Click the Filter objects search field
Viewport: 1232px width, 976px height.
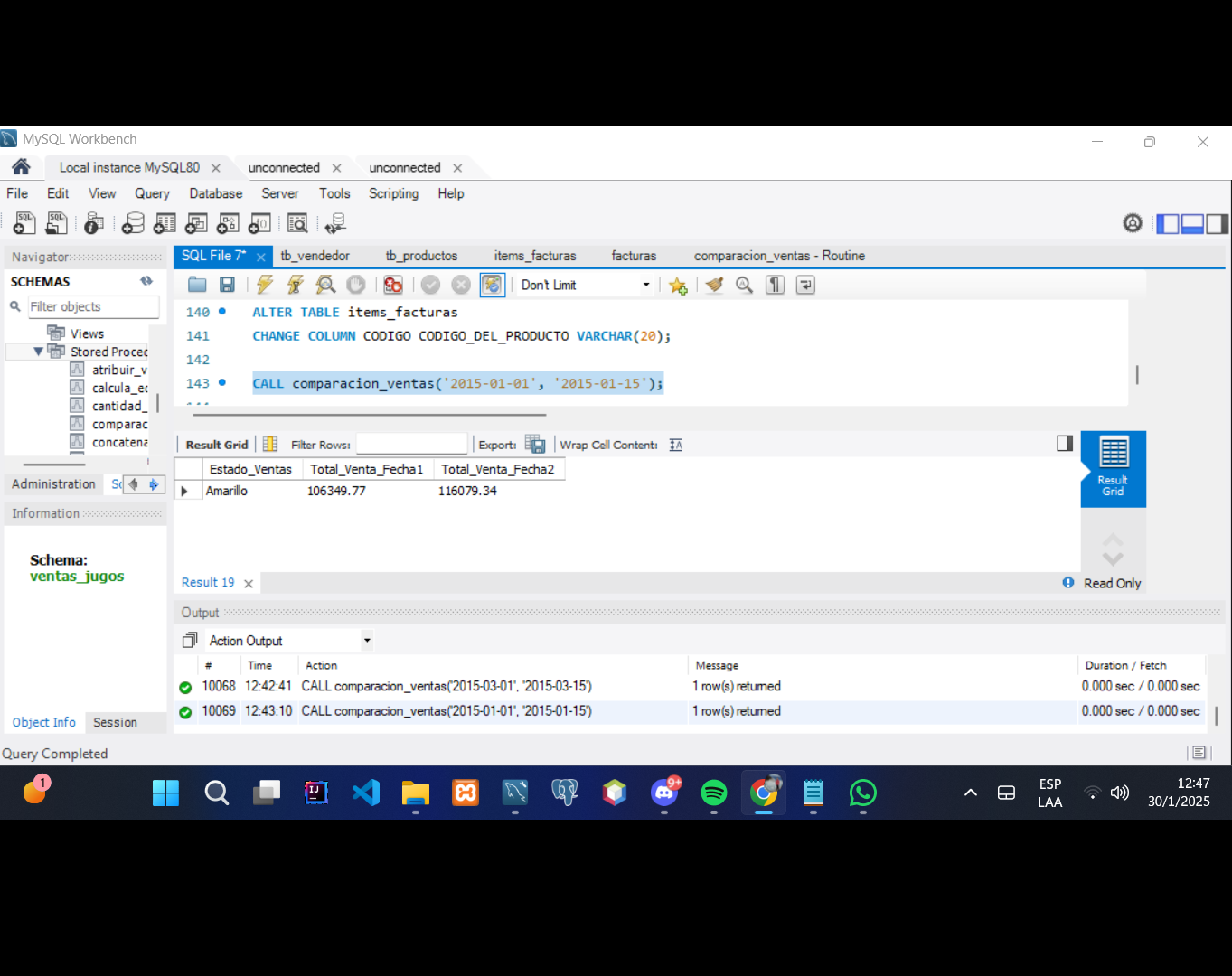(x=93, y=306)
